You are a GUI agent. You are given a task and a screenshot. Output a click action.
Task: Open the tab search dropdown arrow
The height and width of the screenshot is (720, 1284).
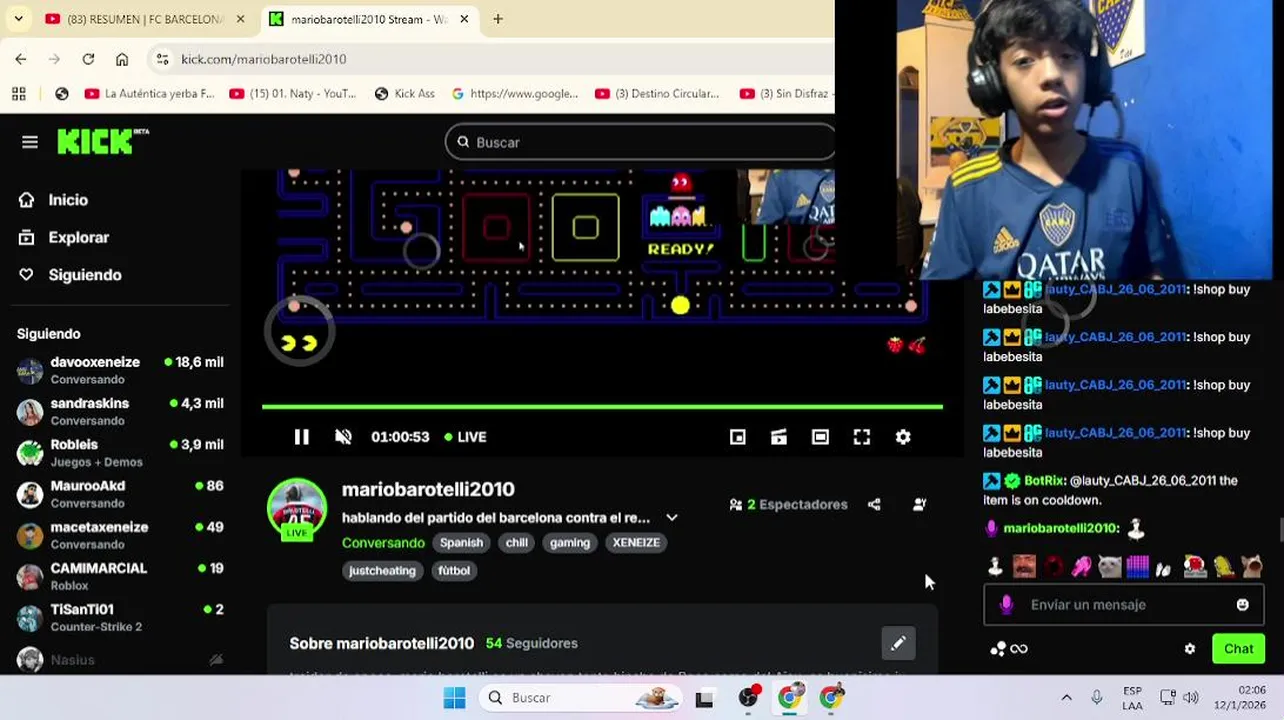(18, 19)
